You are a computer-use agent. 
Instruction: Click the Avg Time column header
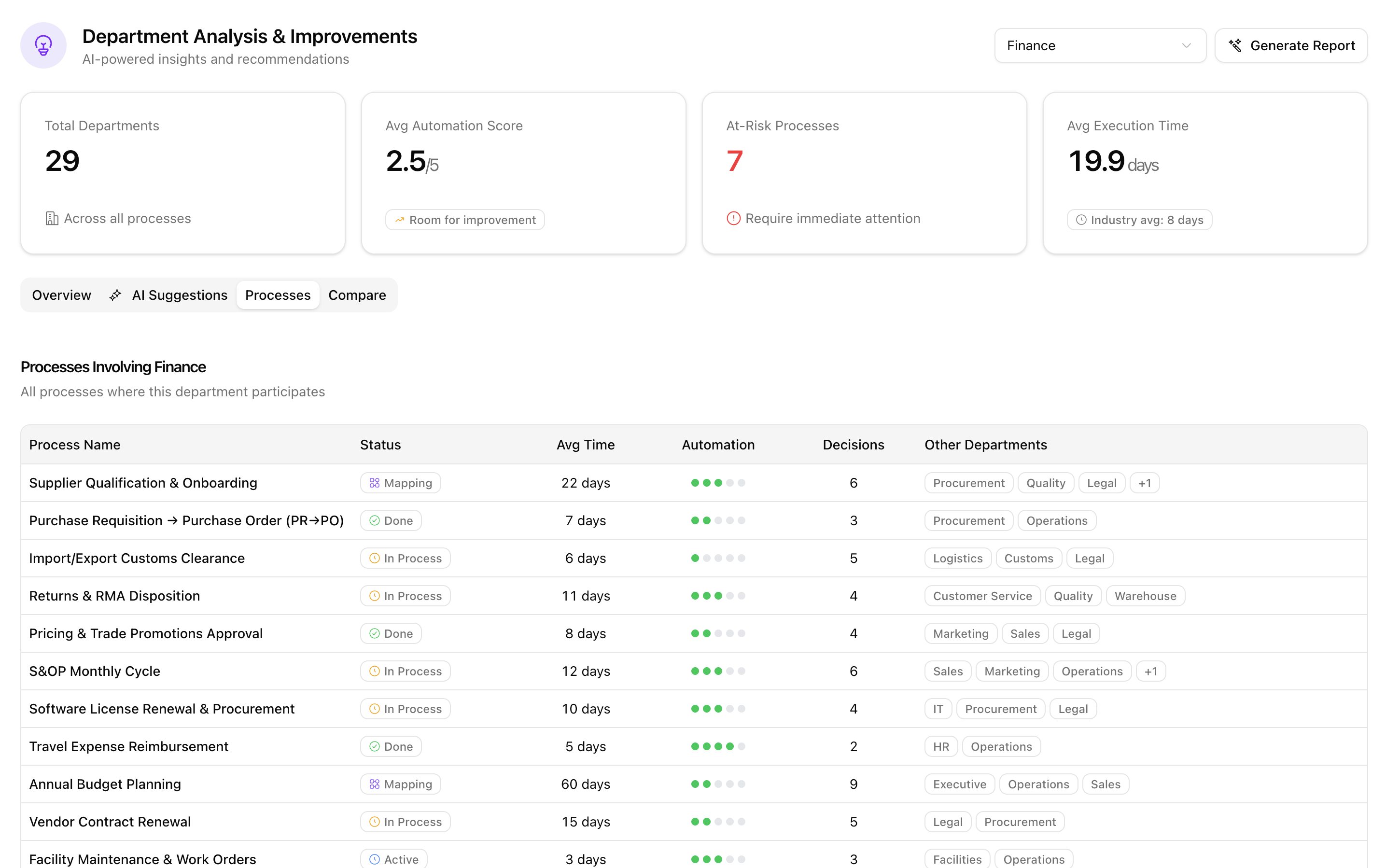coord(586,445)
